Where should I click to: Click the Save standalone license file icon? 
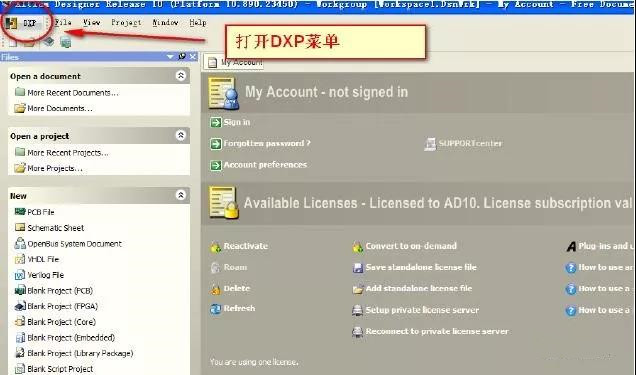357,268
